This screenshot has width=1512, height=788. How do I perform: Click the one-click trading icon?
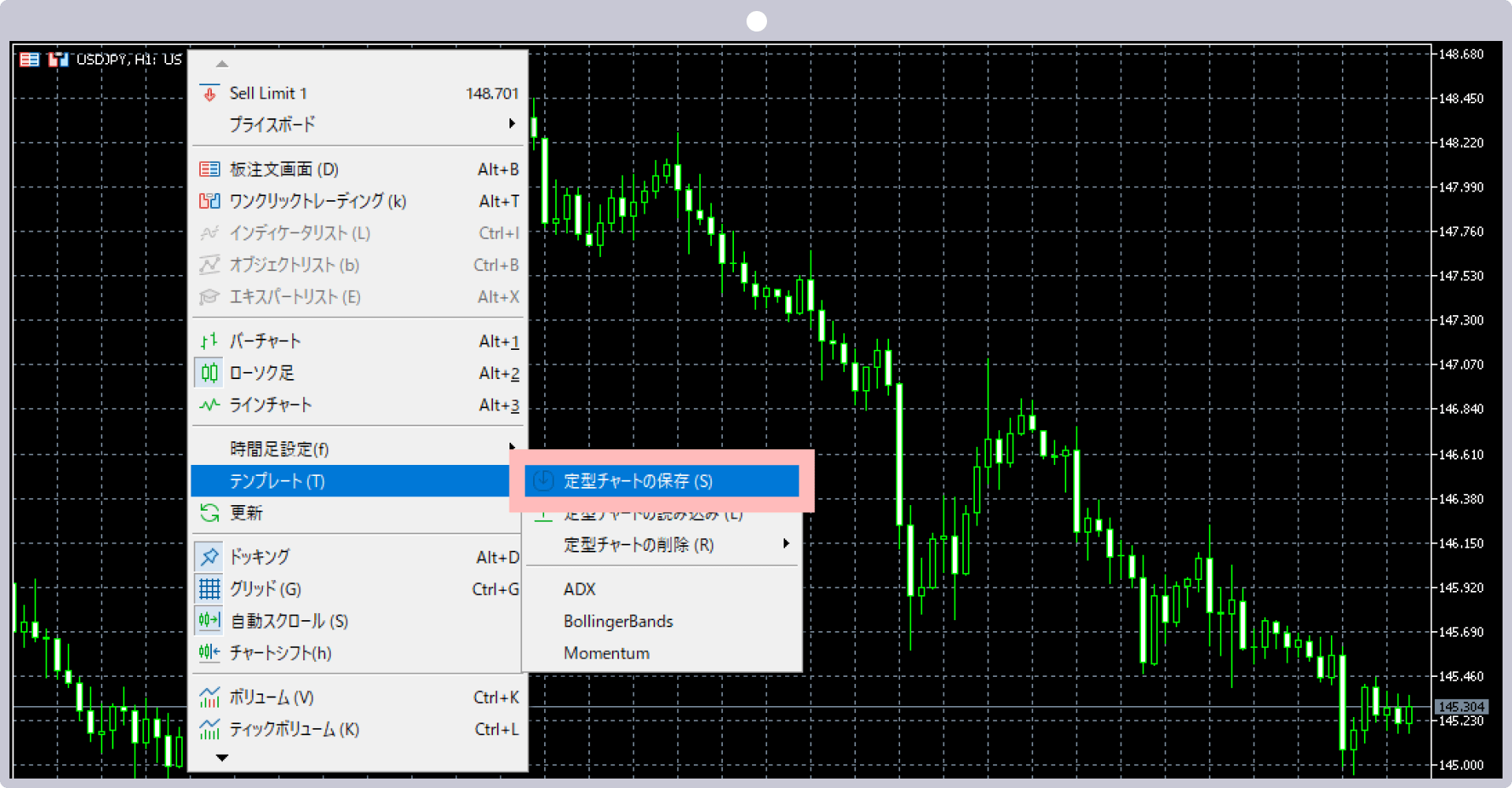(x=209, y=202)
